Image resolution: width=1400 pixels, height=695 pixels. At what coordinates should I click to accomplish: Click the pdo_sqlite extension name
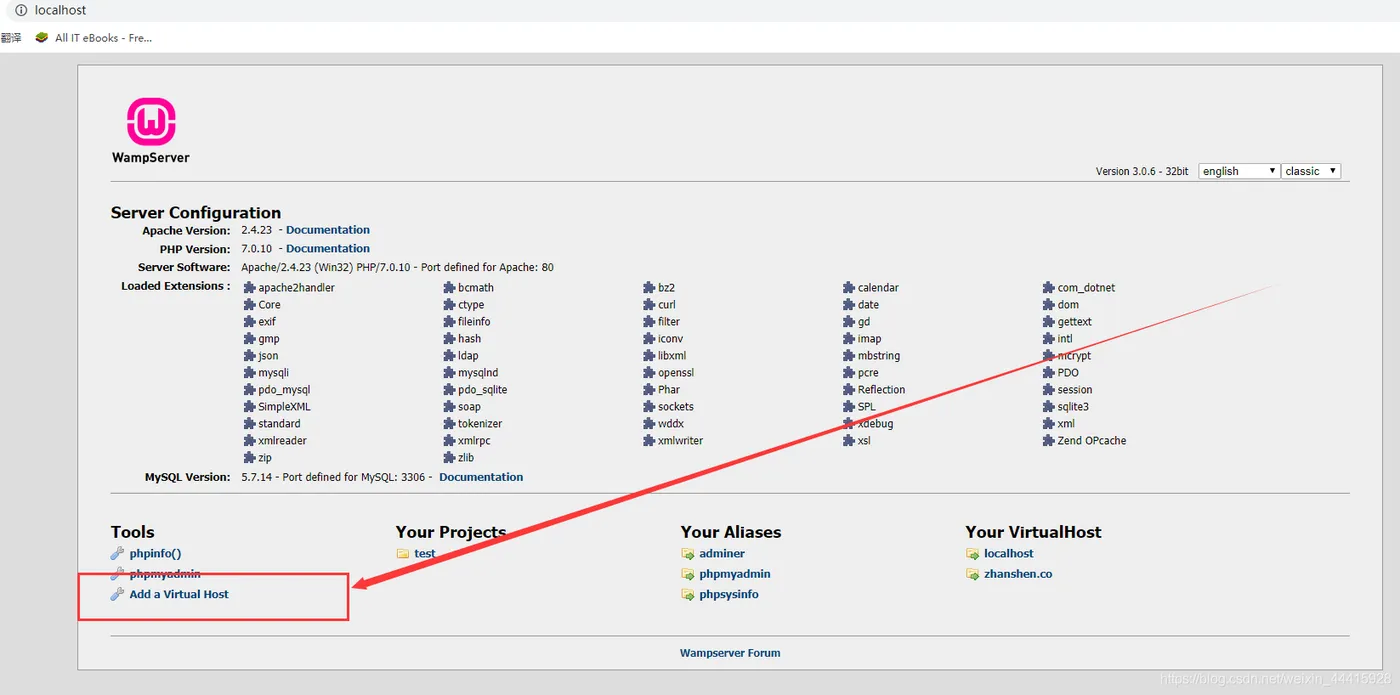483,390
